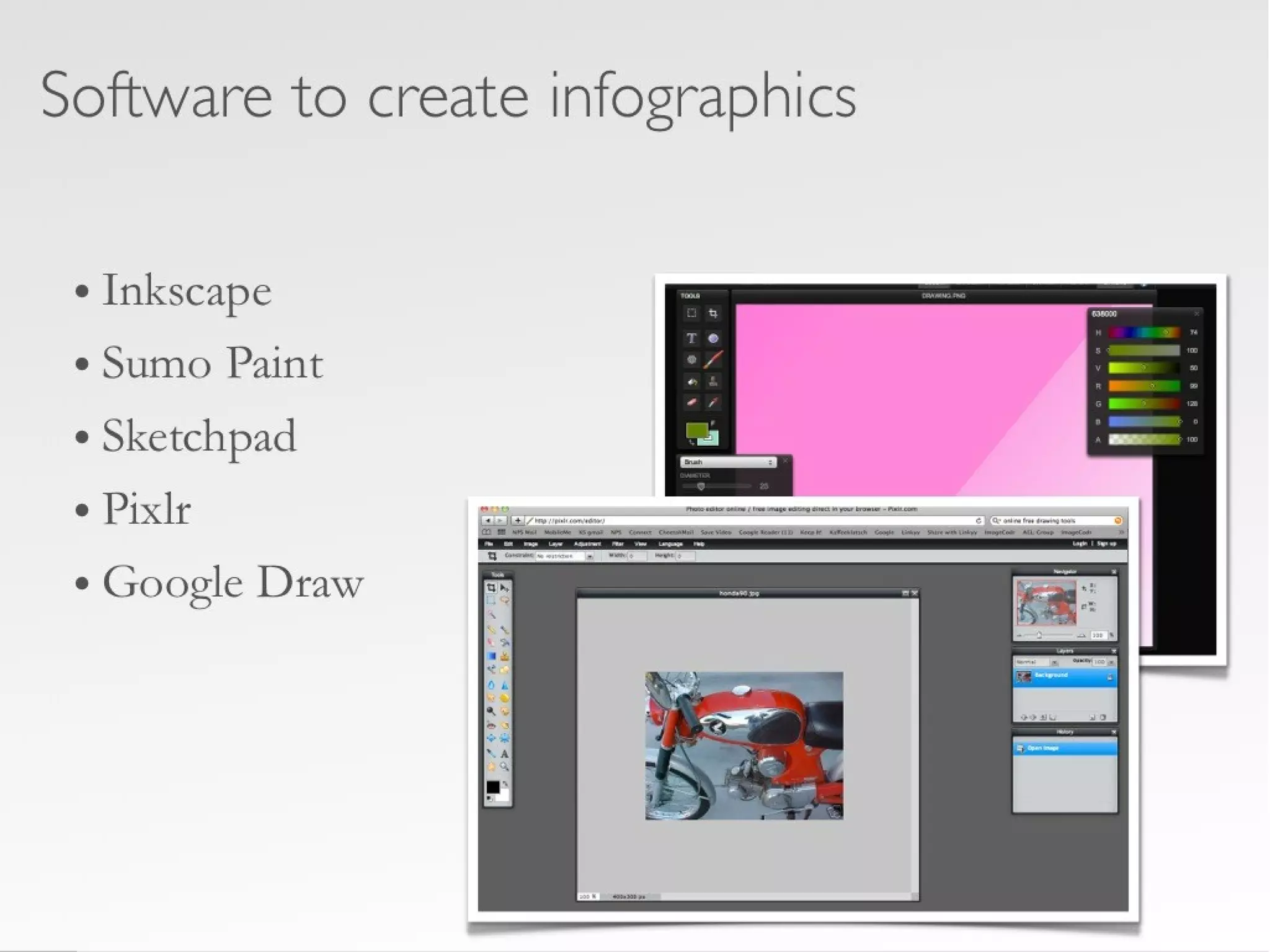Image resolution: width=1270 pixels, height=952 pixels.
Task: Select Pixlr's type tool (A icon)
Action: (x=505, y=754)
